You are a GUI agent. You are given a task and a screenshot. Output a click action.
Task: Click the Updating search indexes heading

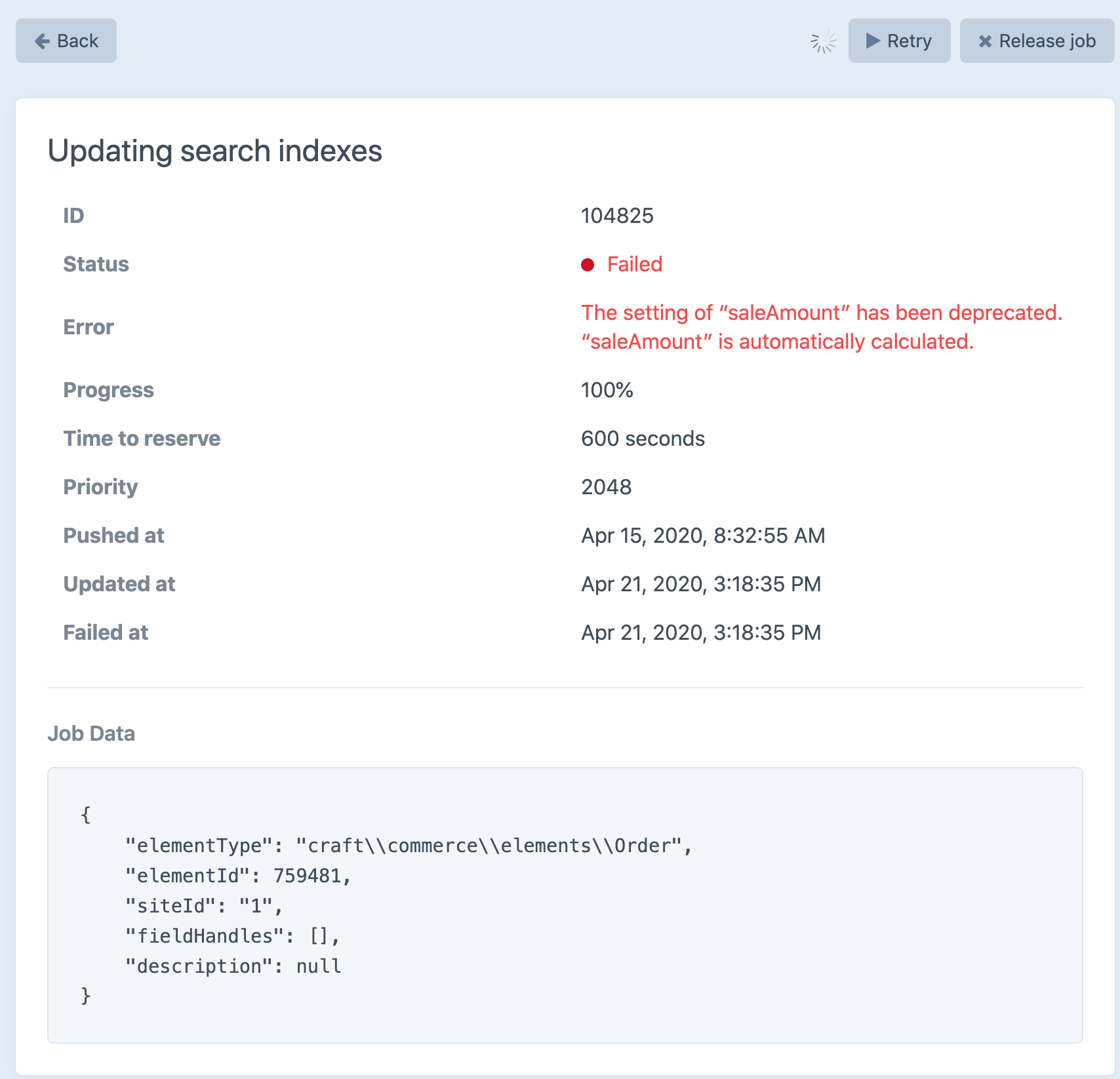(x=215, y=151)
